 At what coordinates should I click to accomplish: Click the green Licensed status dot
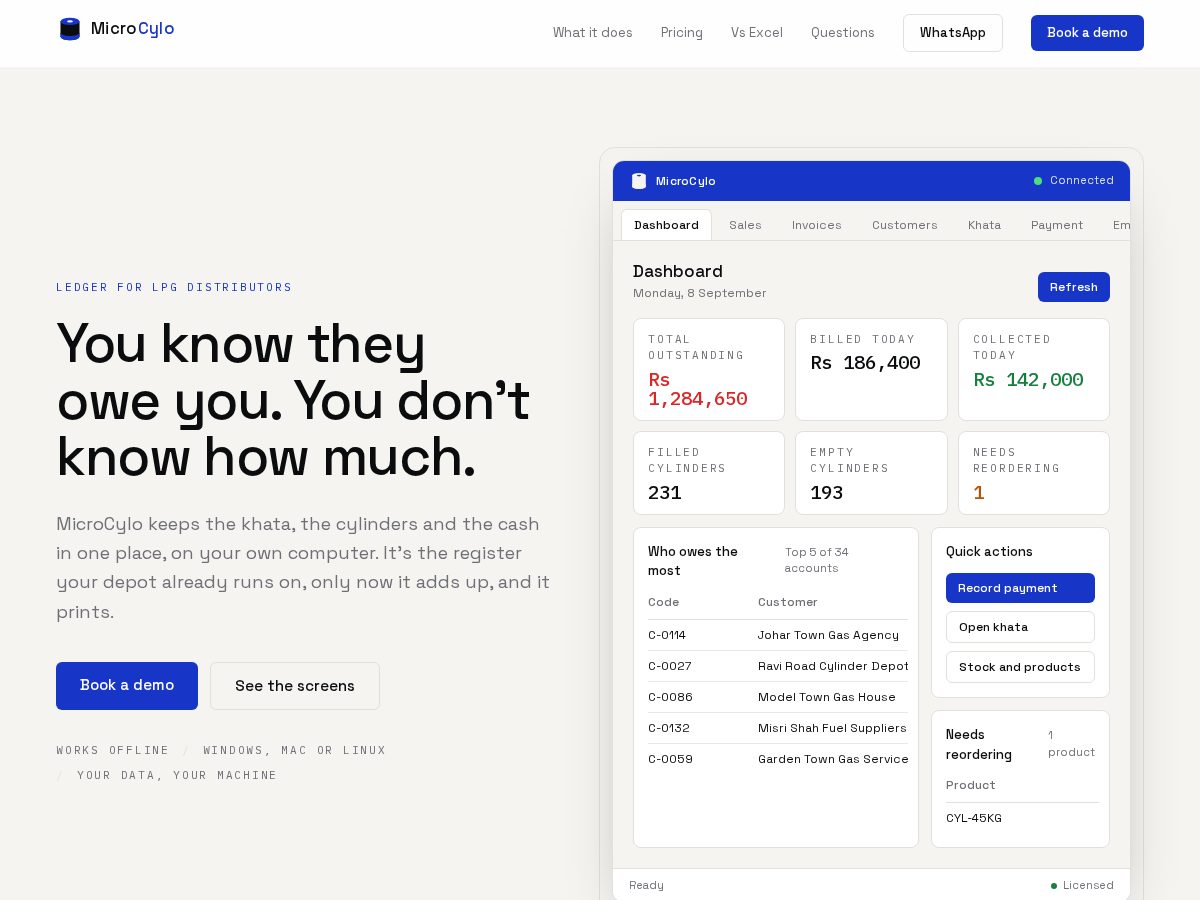click(x=1054, y=886)
